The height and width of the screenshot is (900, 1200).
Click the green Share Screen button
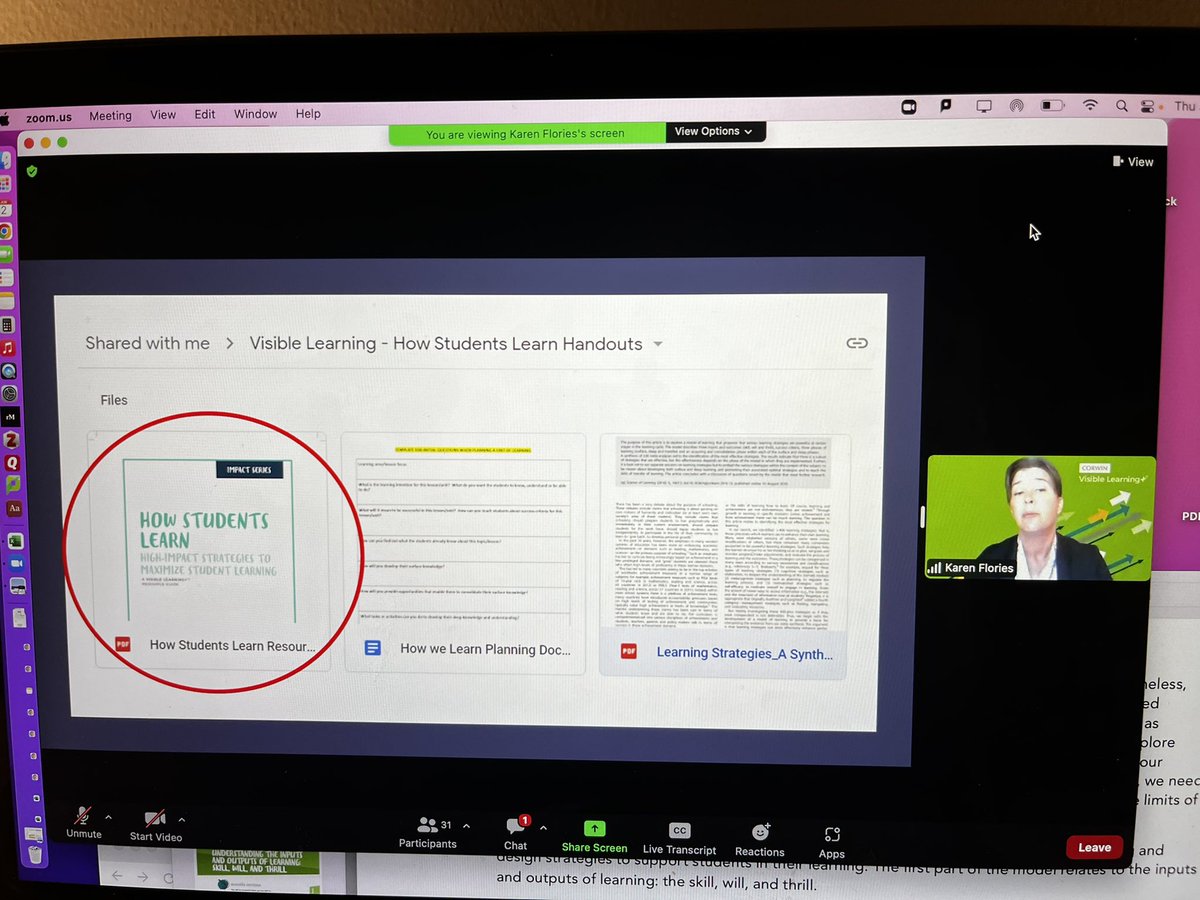click(595, 837)
